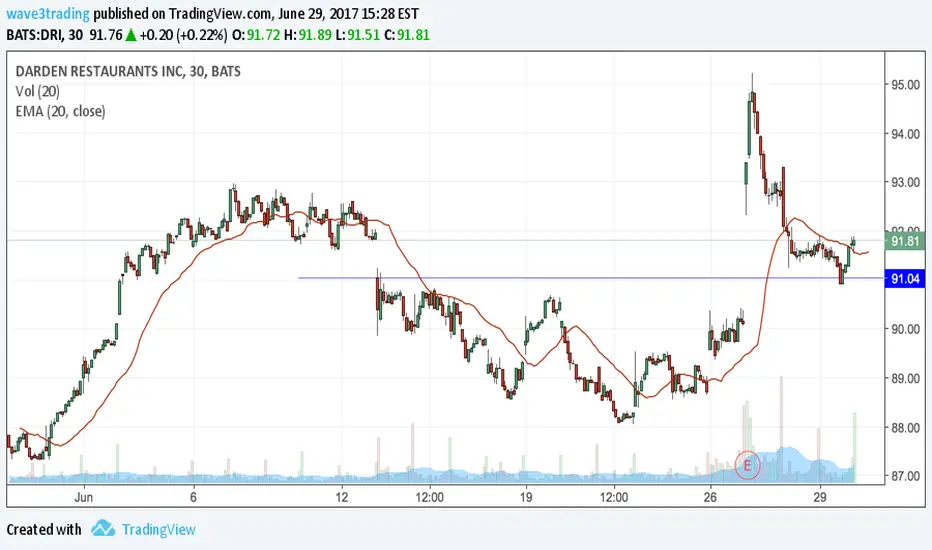Click the C:91.81 close value

point(407,35)
